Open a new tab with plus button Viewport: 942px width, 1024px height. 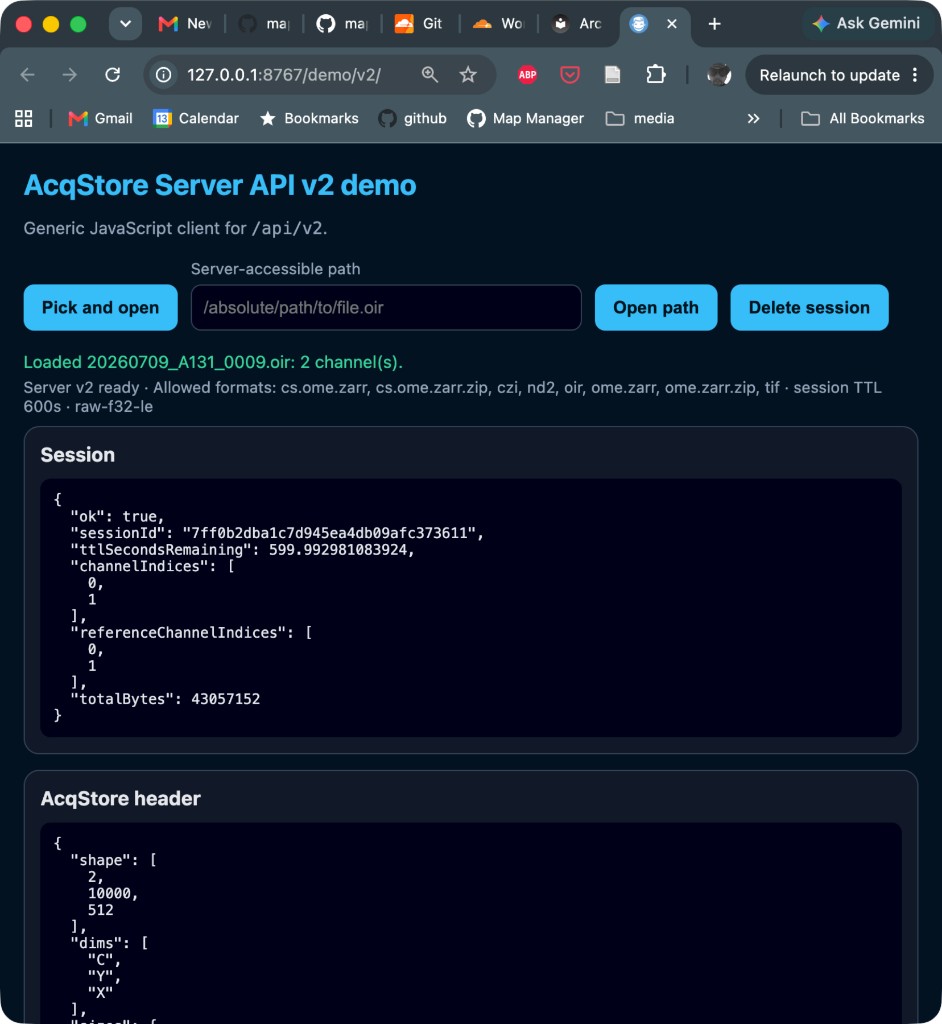[x=715, y=24]
